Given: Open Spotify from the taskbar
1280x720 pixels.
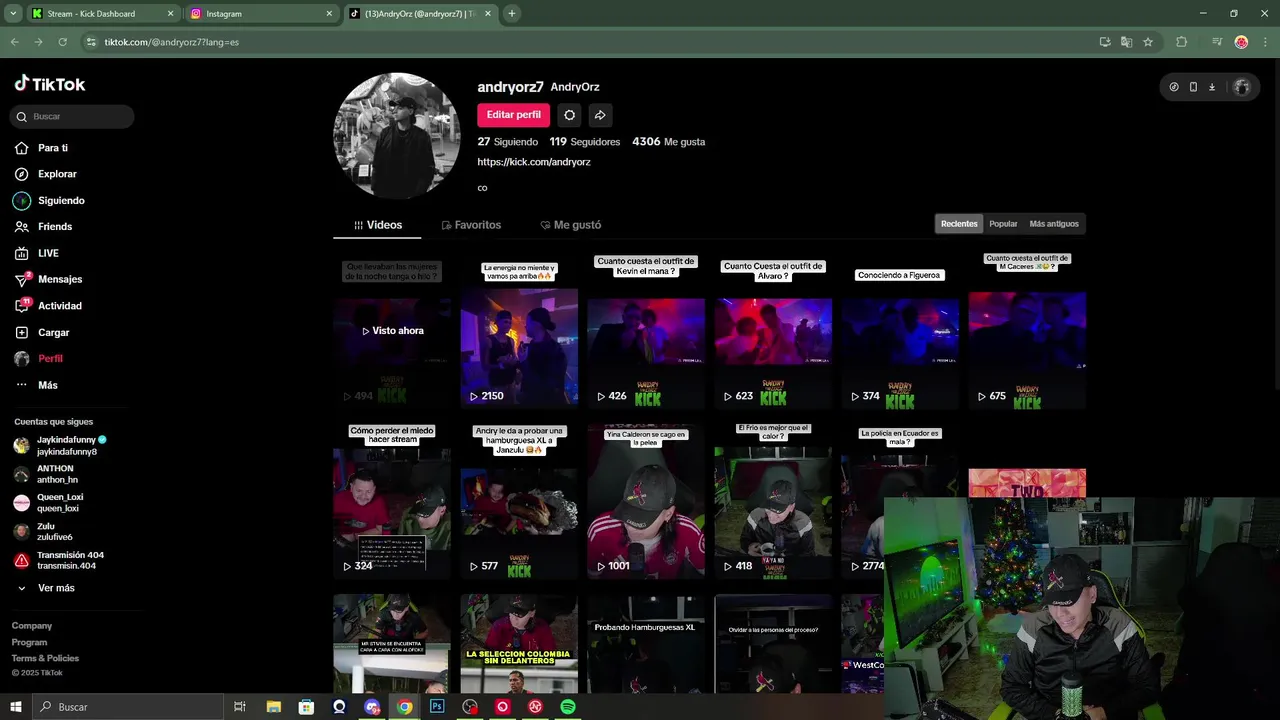Looking at the screenshot, I should coord(568,707).
